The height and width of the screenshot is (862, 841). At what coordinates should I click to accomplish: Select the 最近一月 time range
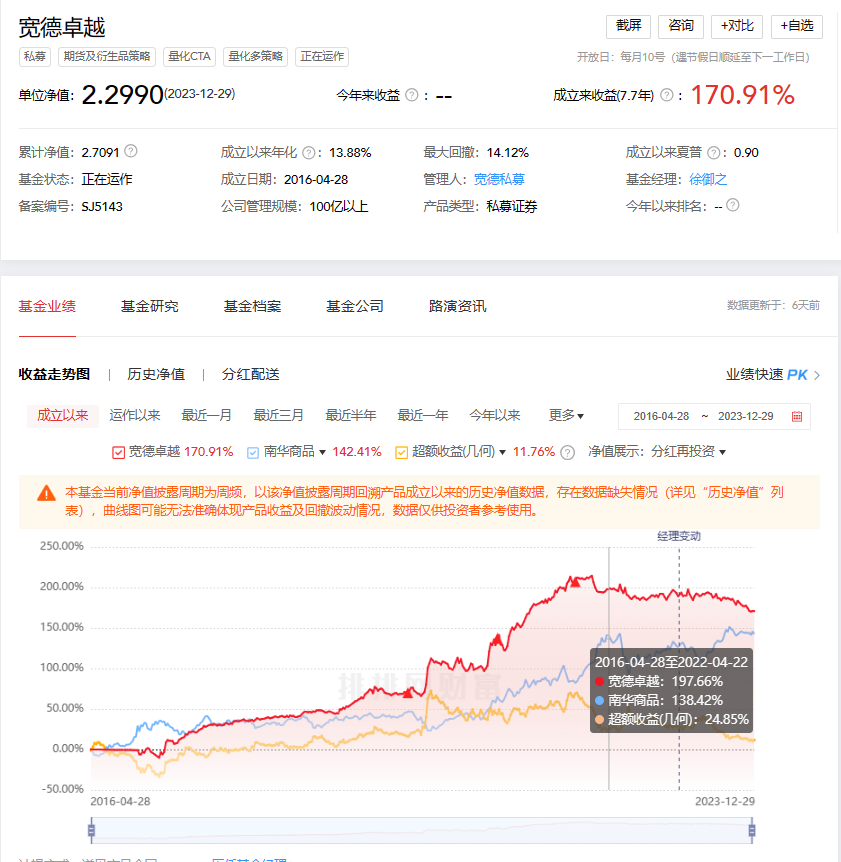point(207,416)
